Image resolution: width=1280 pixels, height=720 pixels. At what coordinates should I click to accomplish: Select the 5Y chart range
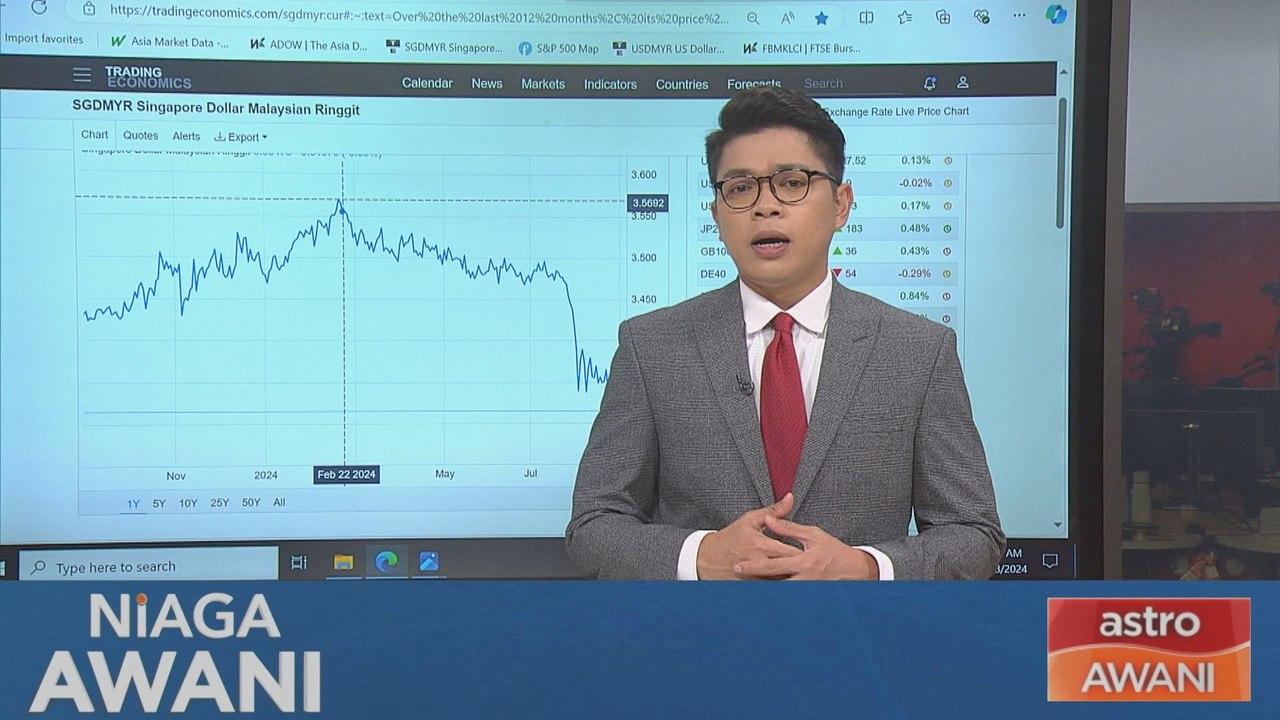(x=159, y=504)
